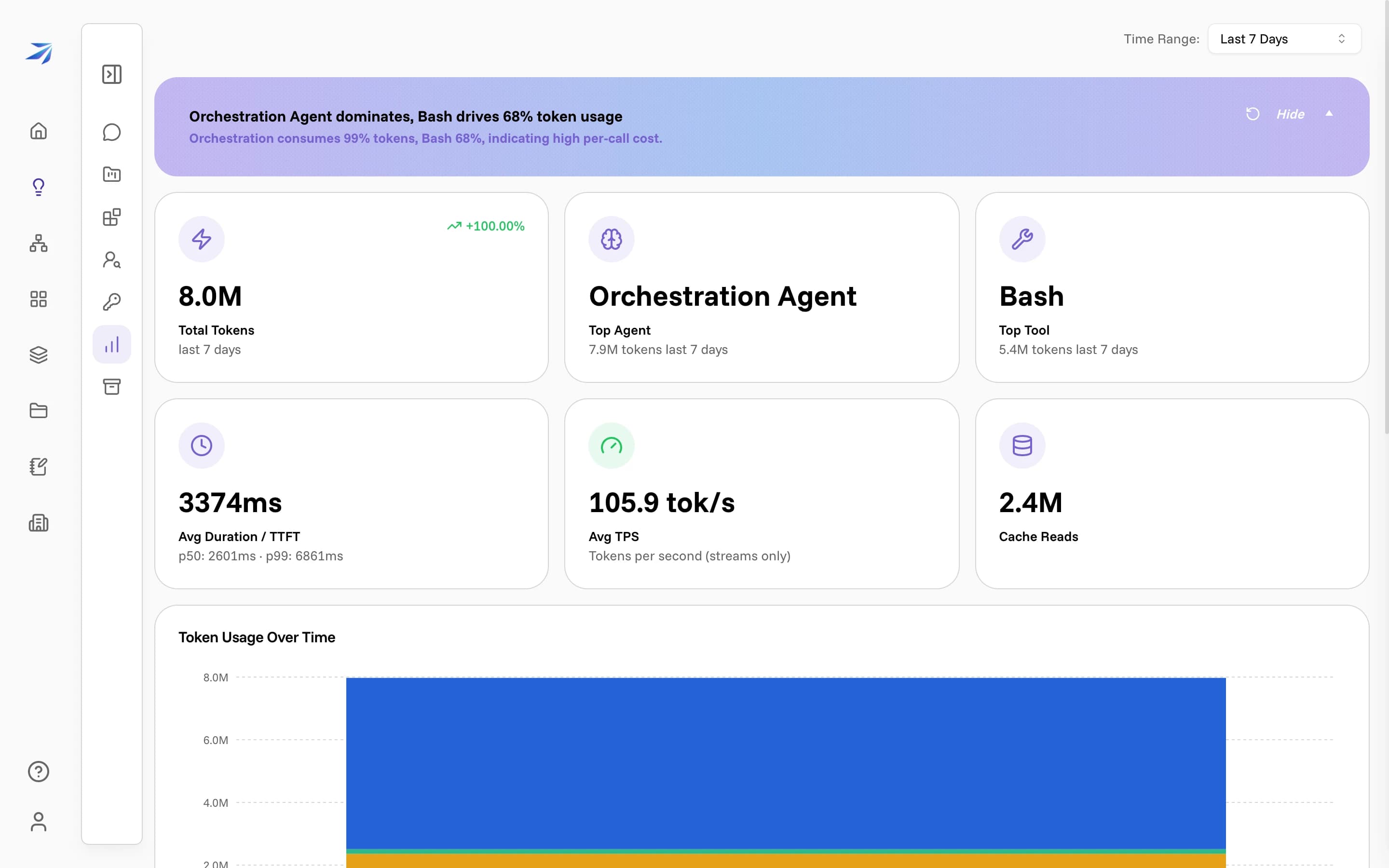Screen dimensions: 1389x868
Task: Open the folder icon in the left rail
Action: click(39, 410)
